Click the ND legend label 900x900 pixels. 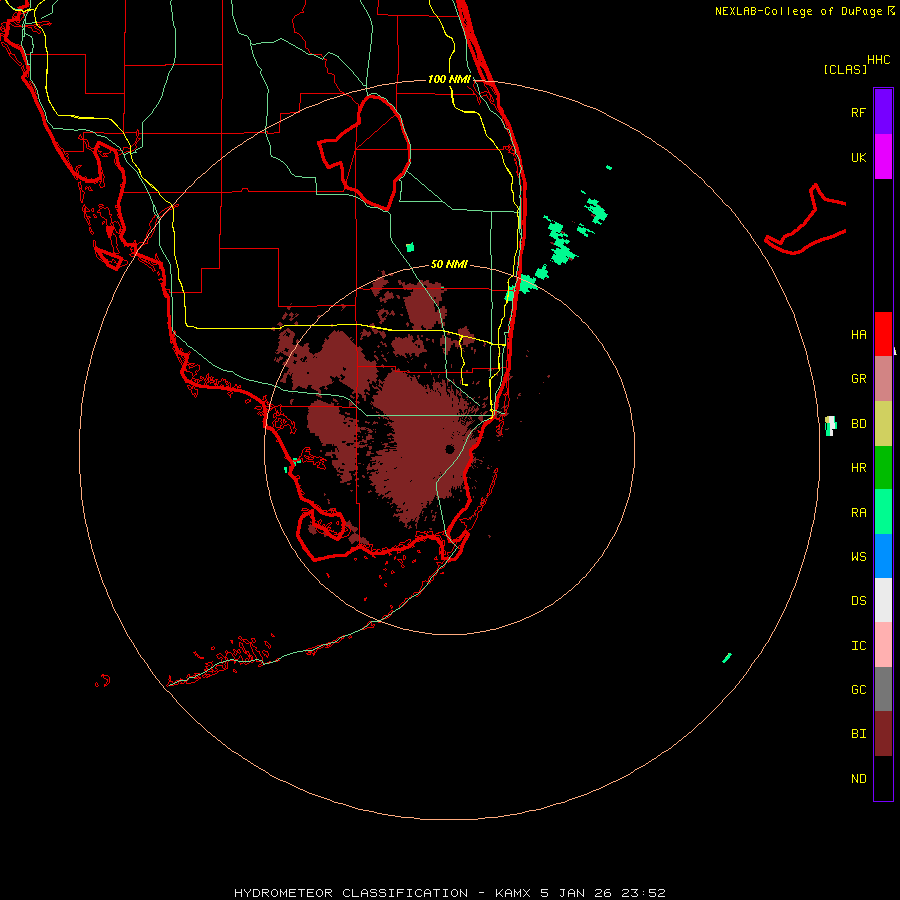click(858, 779)
